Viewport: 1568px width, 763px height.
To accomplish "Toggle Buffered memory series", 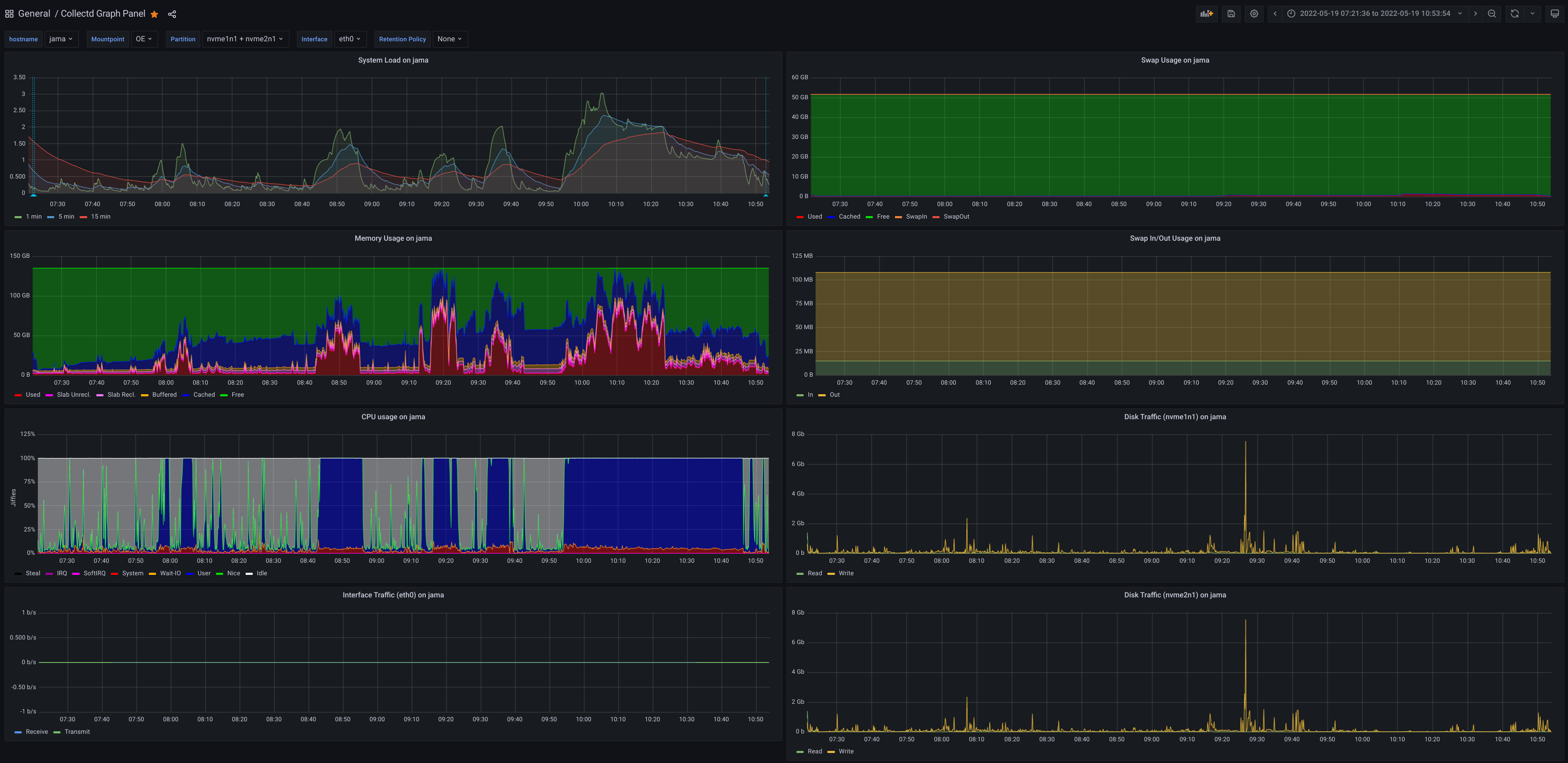I will (x=164, y=395).
